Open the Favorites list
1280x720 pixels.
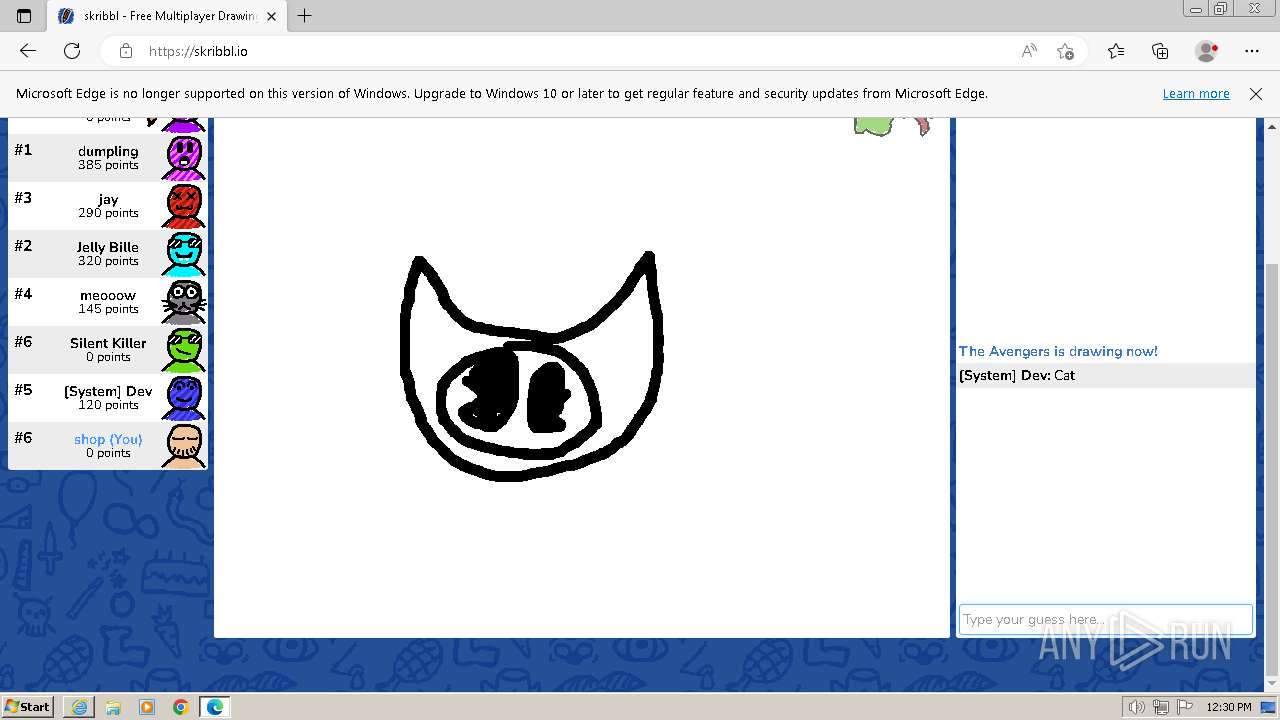coord(1116,51)
